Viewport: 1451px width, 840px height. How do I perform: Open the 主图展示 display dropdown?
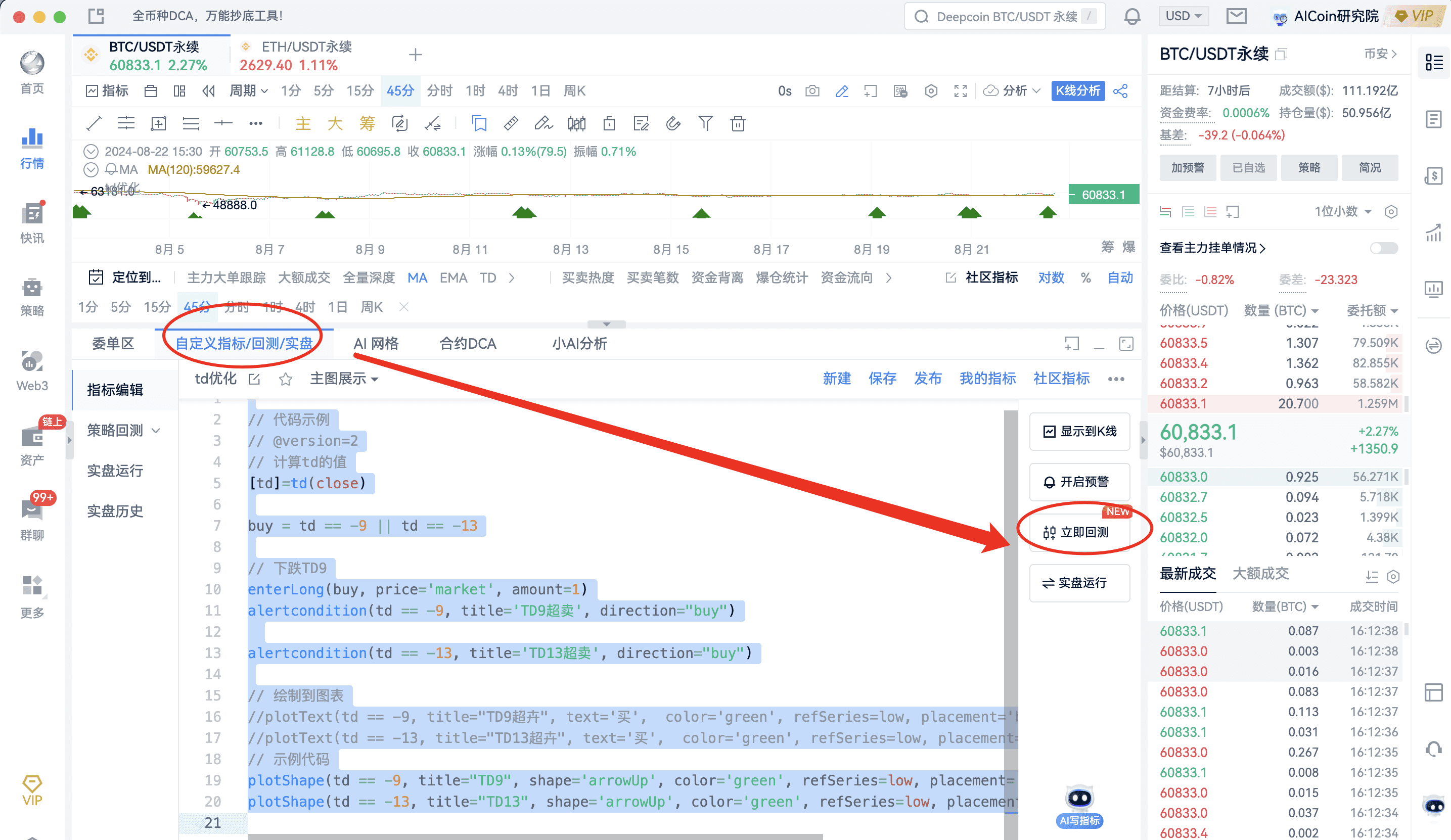(x=344, y=379)
